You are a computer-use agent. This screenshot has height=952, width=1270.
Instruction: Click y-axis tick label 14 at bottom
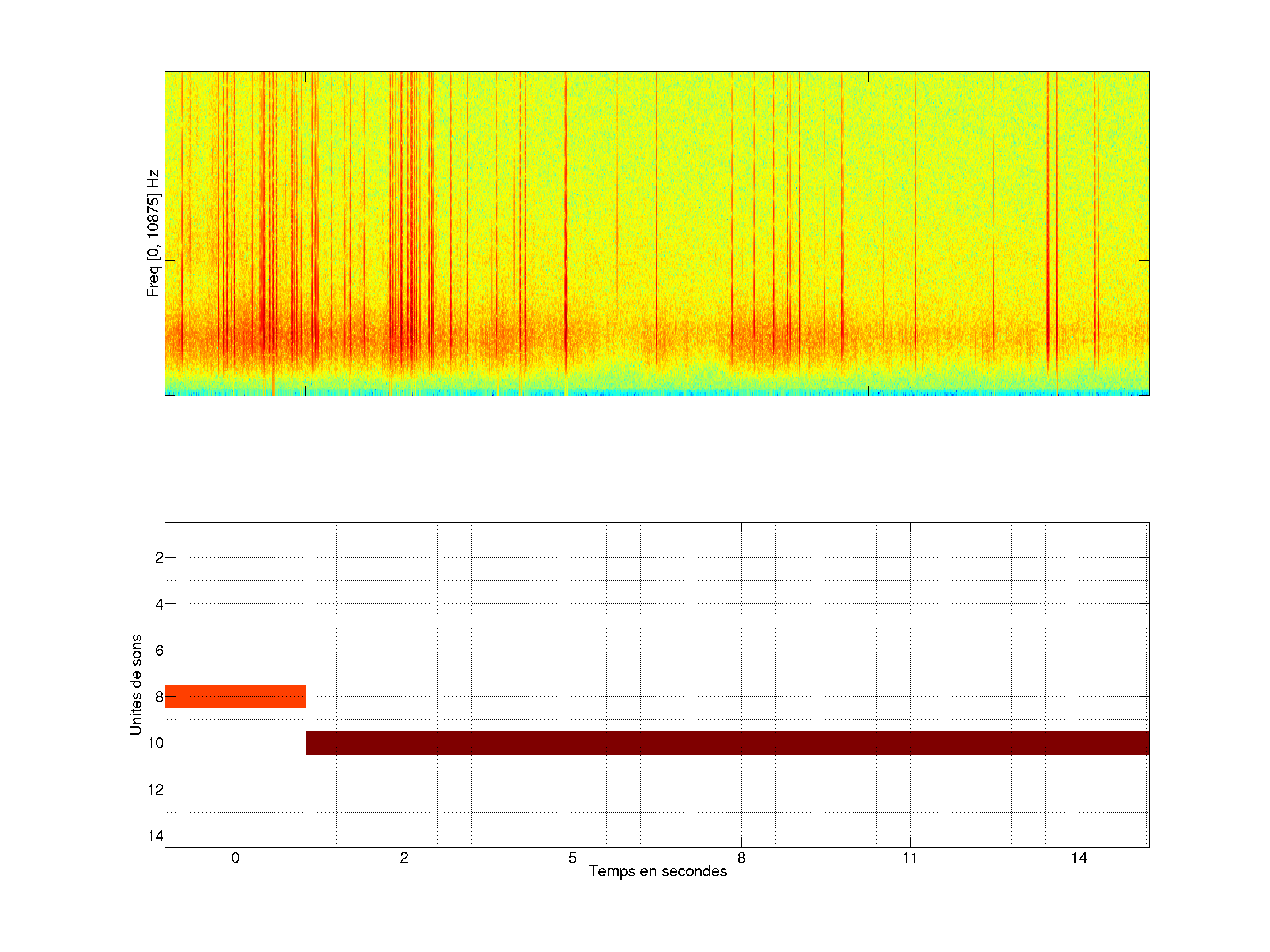click(156, 836)
